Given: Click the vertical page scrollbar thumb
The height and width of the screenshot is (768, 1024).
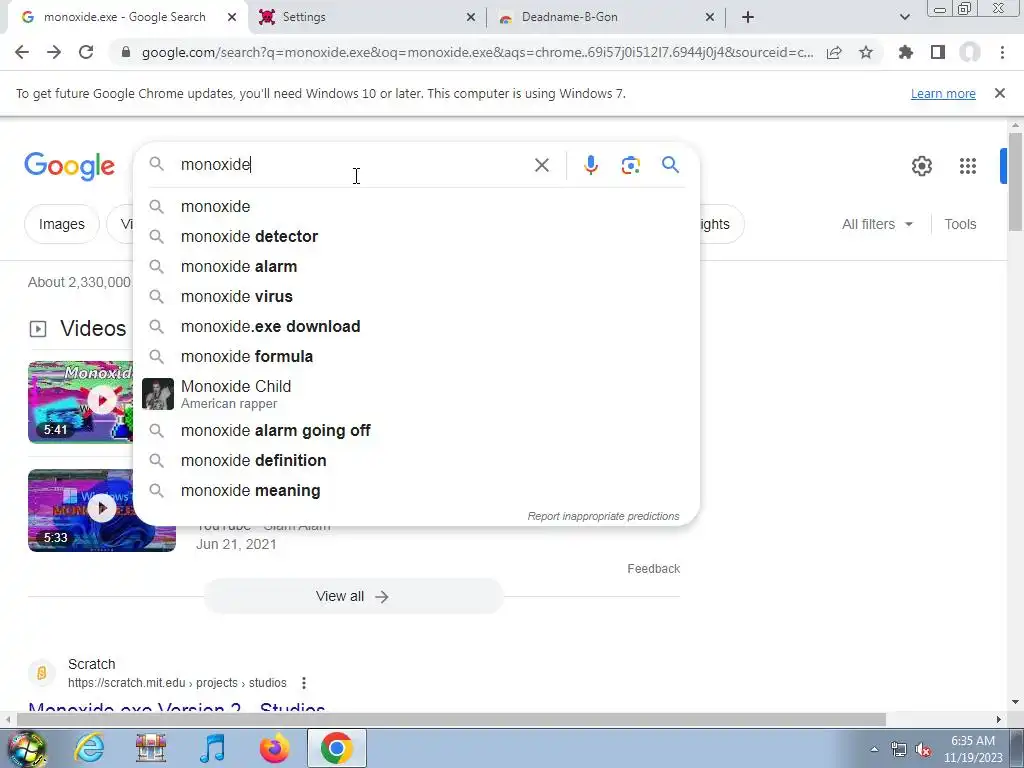Looking at the screenshot, I should pyautogui.click(x=1015, y=182).
